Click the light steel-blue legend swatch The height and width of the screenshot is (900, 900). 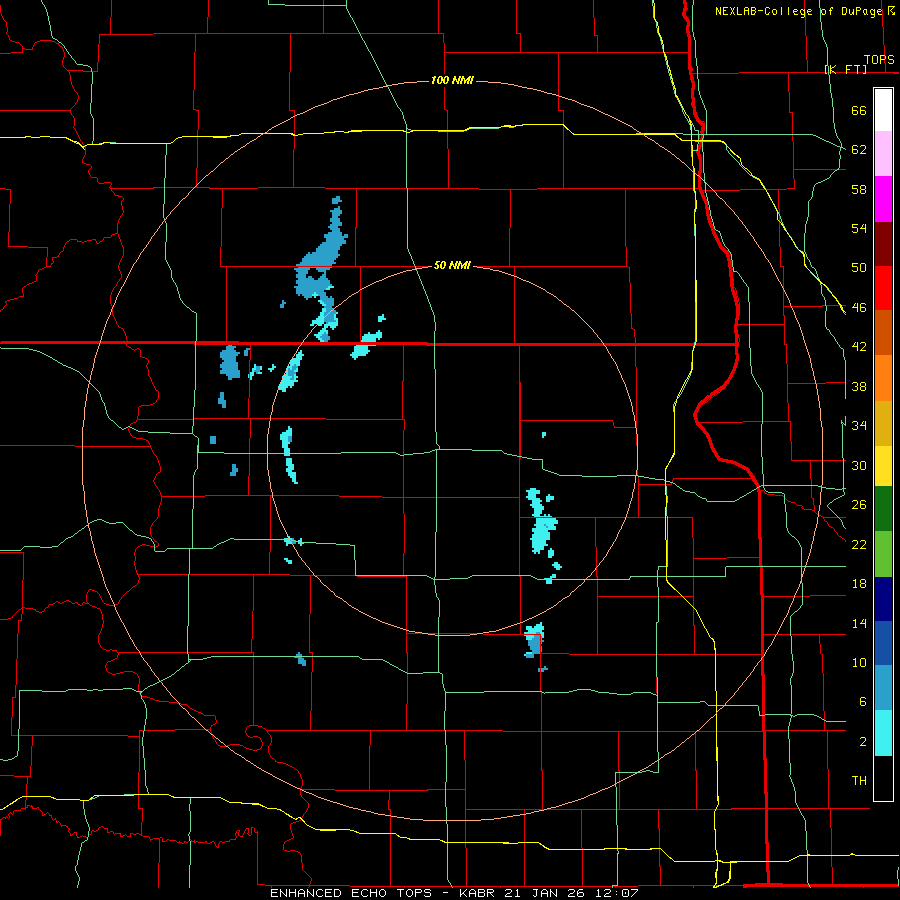[x=883, y=688]
